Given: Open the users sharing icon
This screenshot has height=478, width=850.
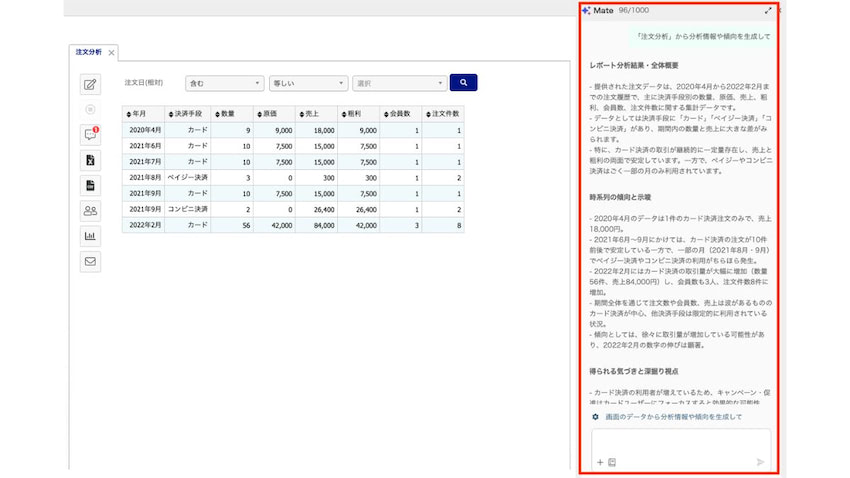Looking at the screenshot, I should [90, 211].
